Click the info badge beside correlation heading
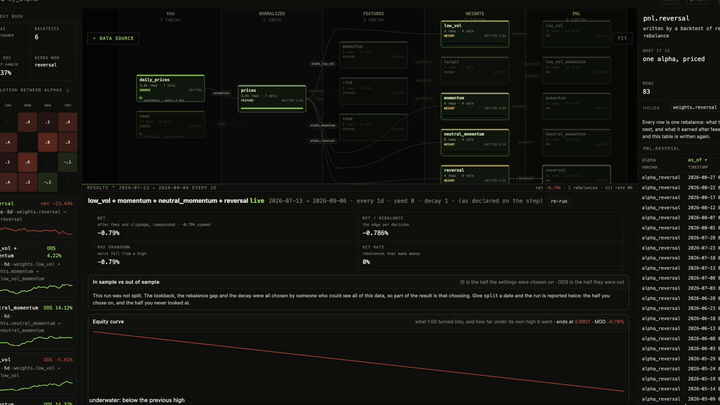The image size is (720, 405). click(68, 90)
